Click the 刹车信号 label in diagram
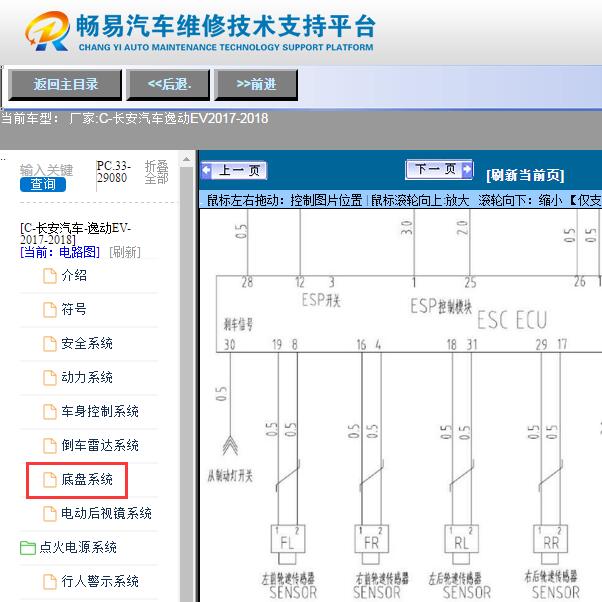This screenshot has width=602, height=602. 238,325
